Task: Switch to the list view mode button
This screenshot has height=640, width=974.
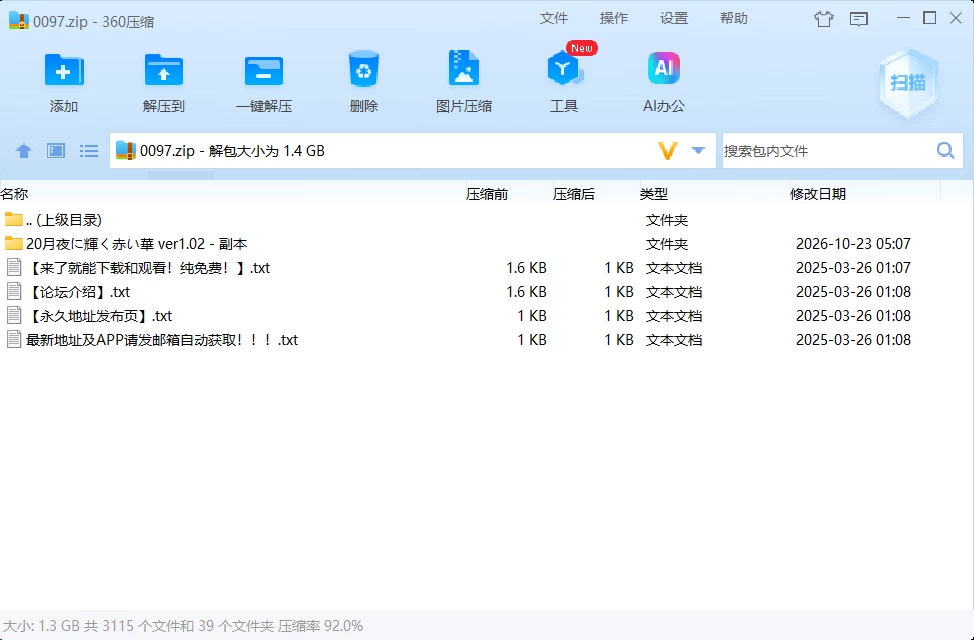Action: [89, 151]
